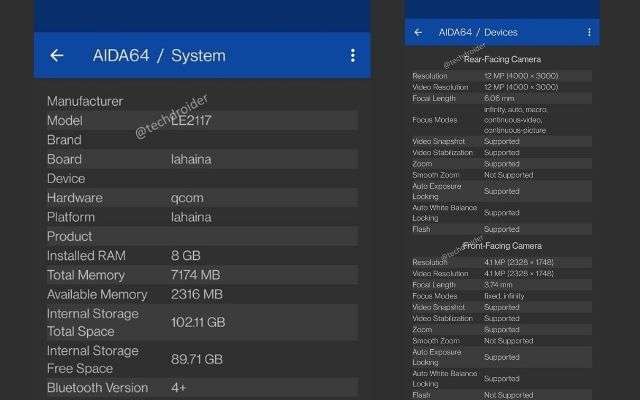Click front camera Smooth Zoom 'Not Supported'
Viewport: 640px width, 400px height.
point(509,340)
